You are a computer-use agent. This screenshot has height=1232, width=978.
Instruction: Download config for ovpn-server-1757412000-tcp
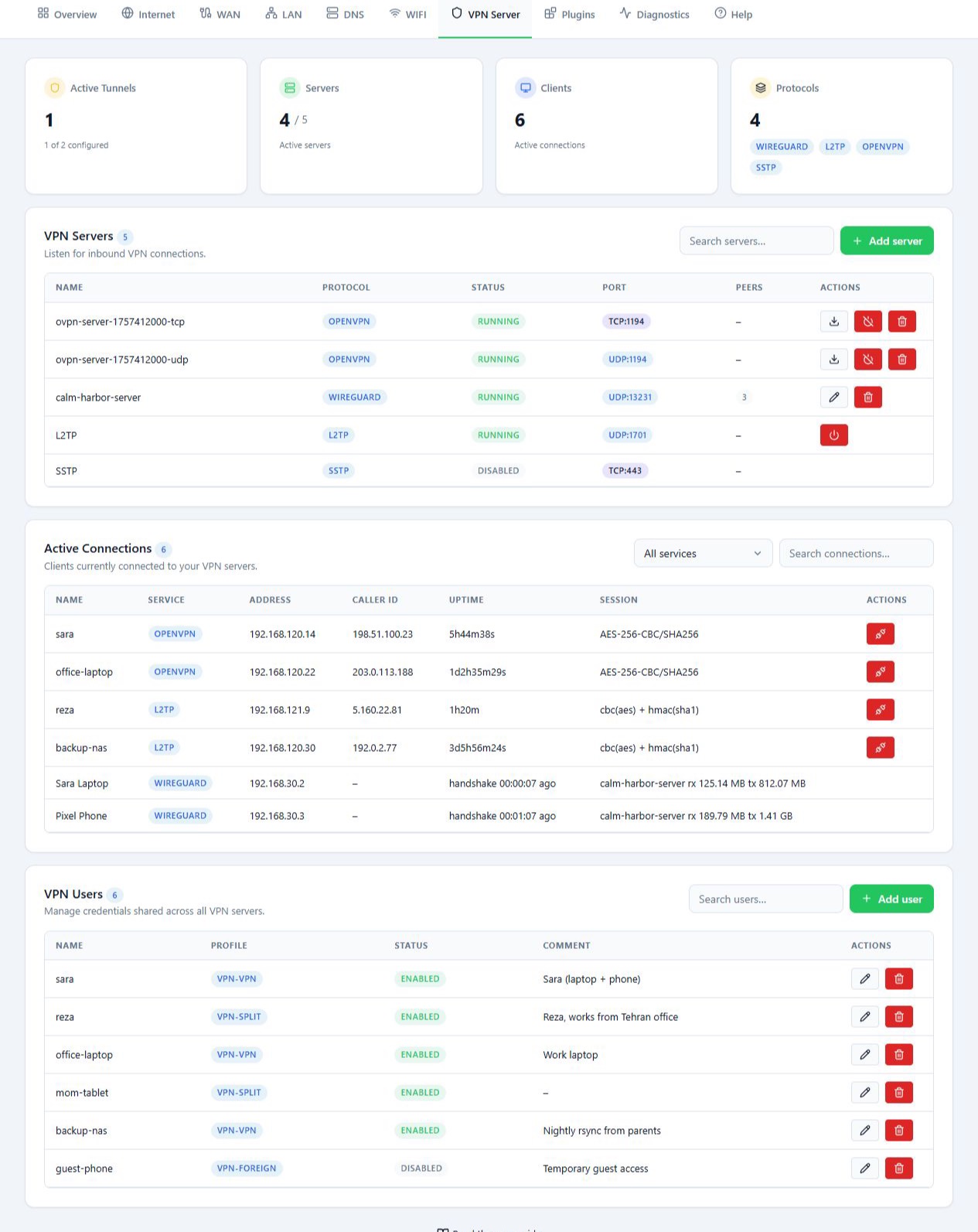(834, 322)
